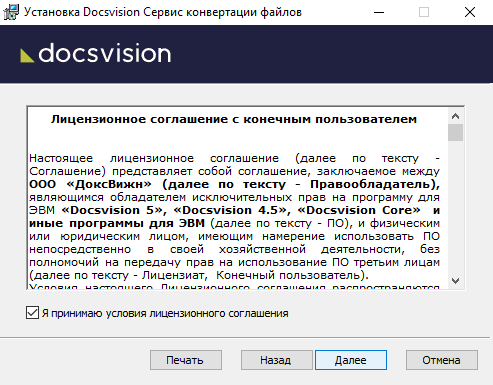Image resolution: width=493 pixels, height=385 pixels.
Task: Click the bold text 'ООО «ДоксВижн»'
Action: click(x=90, y=184)
